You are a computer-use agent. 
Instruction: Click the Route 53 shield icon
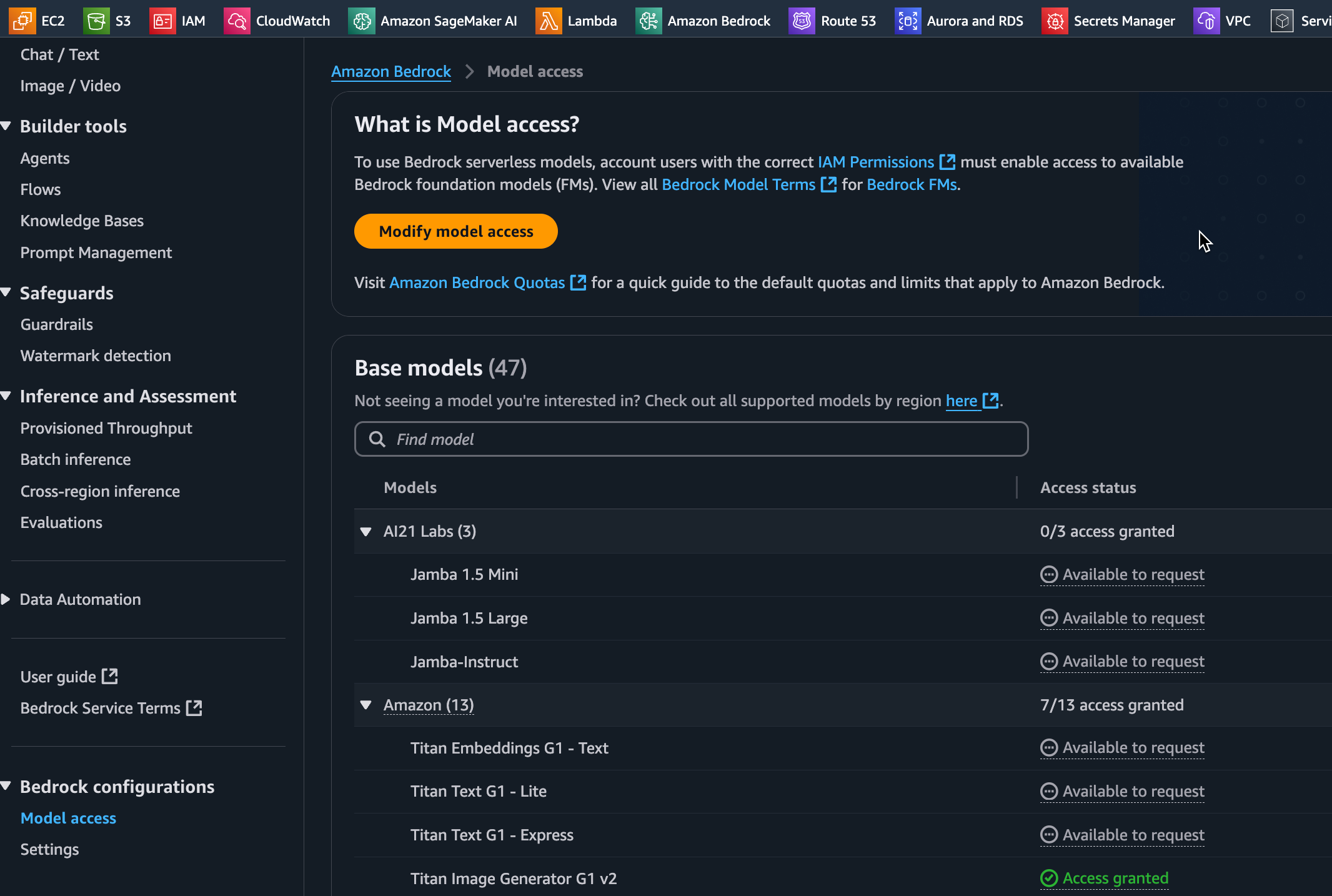click(802, 21)
